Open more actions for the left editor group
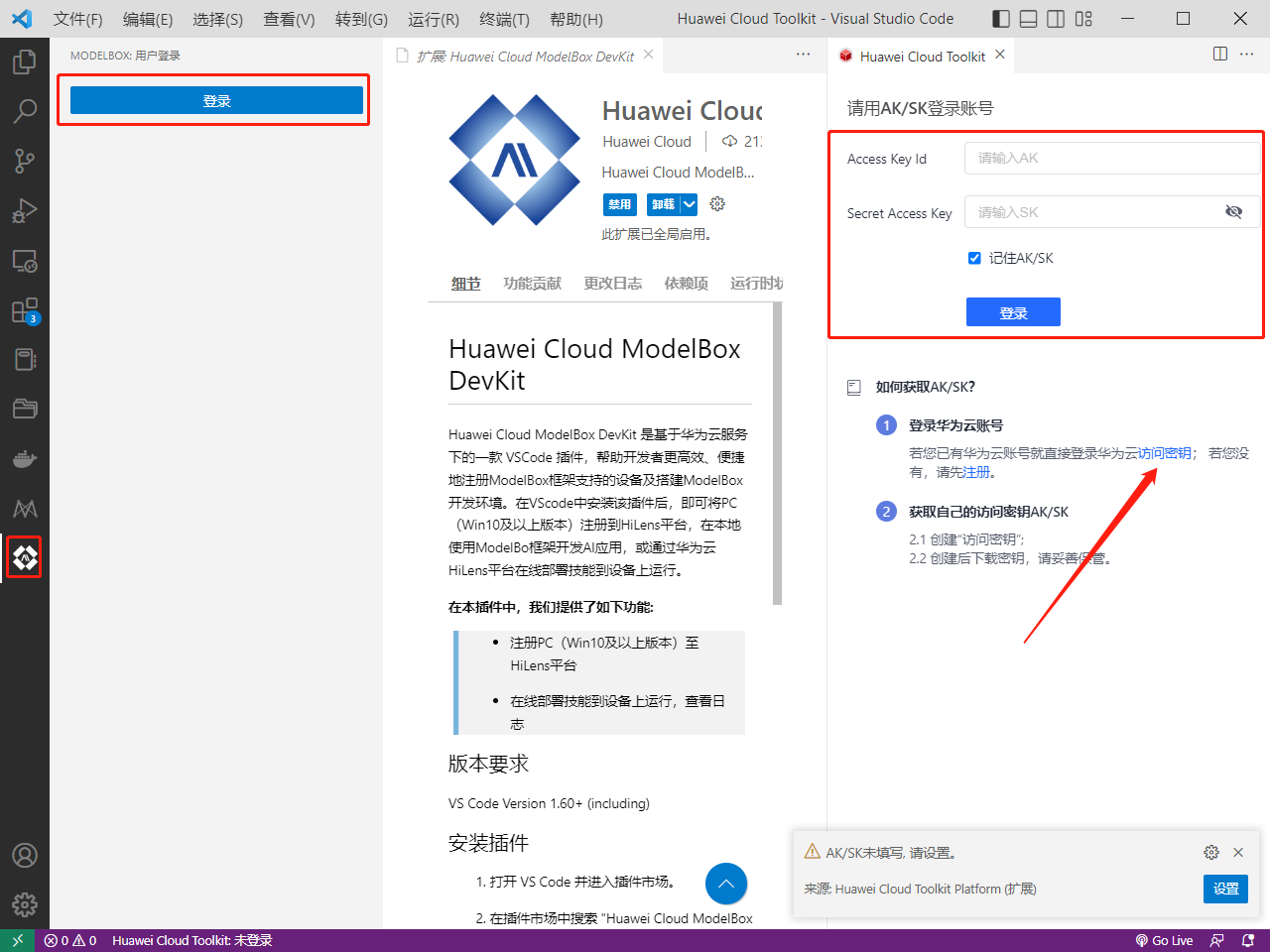The width and height of the screenshot is (1270, 952). pos(804,54)
